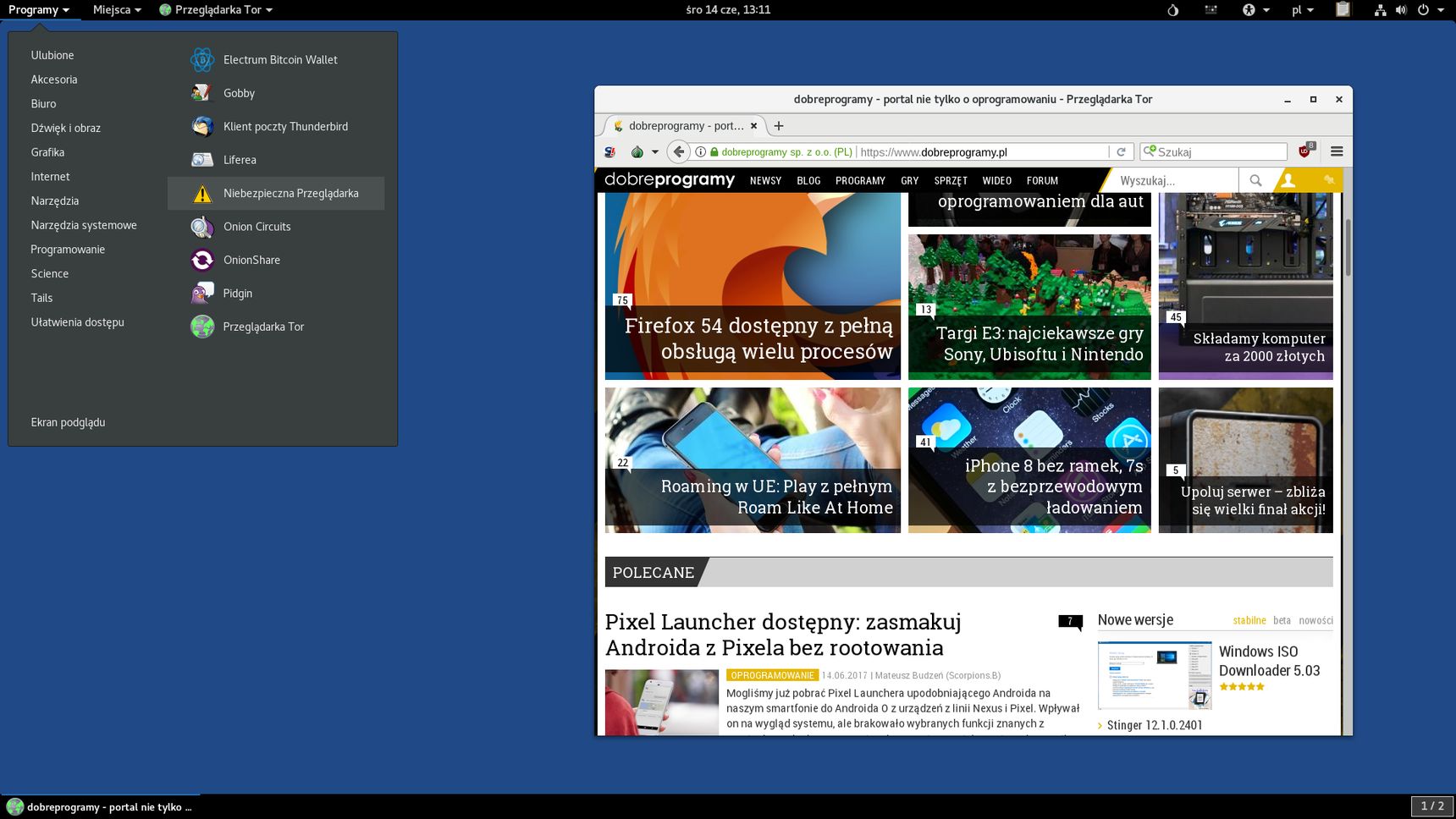Launch Electrum Bitcoin Wallet from the menu
This screenshot has width=1456, height=819.
point(276,60)
